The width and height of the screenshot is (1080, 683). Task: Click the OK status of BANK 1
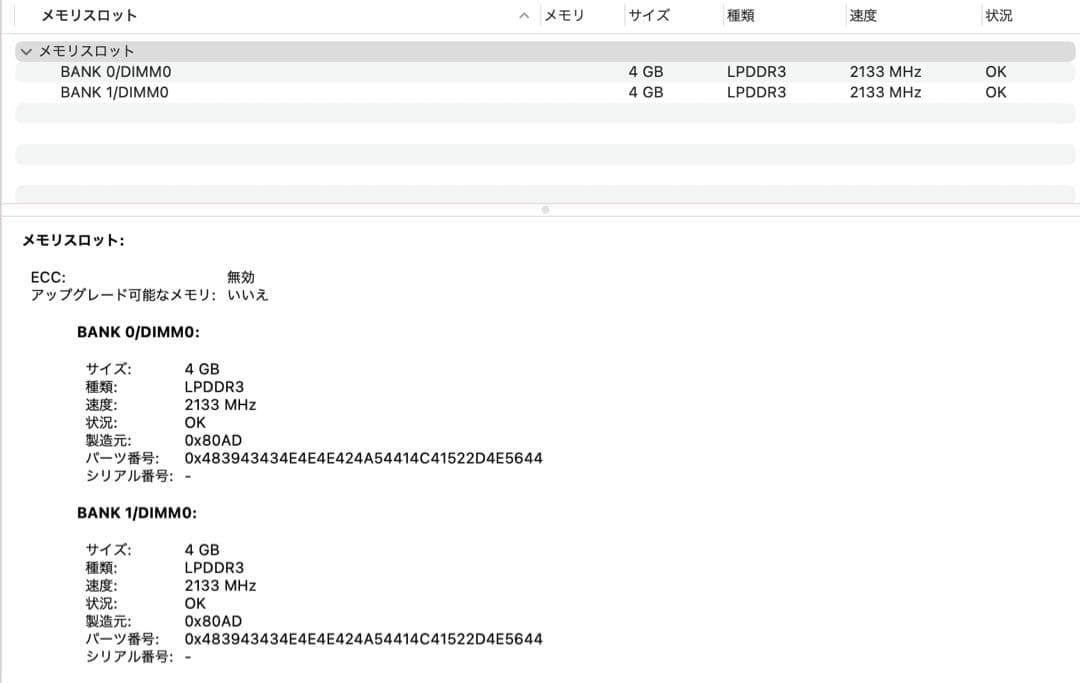click(x=994, y=91)
